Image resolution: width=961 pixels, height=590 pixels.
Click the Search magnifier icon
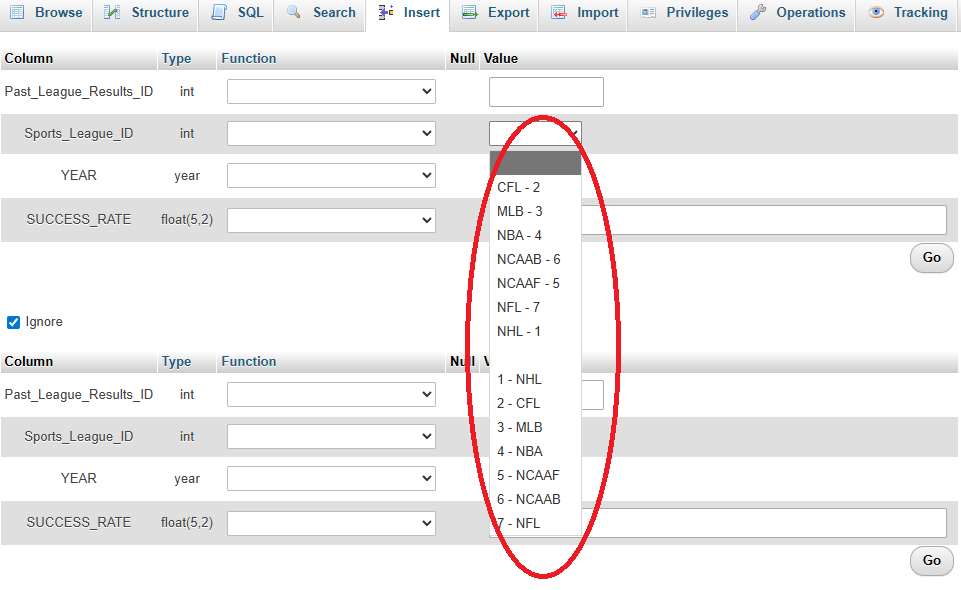(294, 13)
